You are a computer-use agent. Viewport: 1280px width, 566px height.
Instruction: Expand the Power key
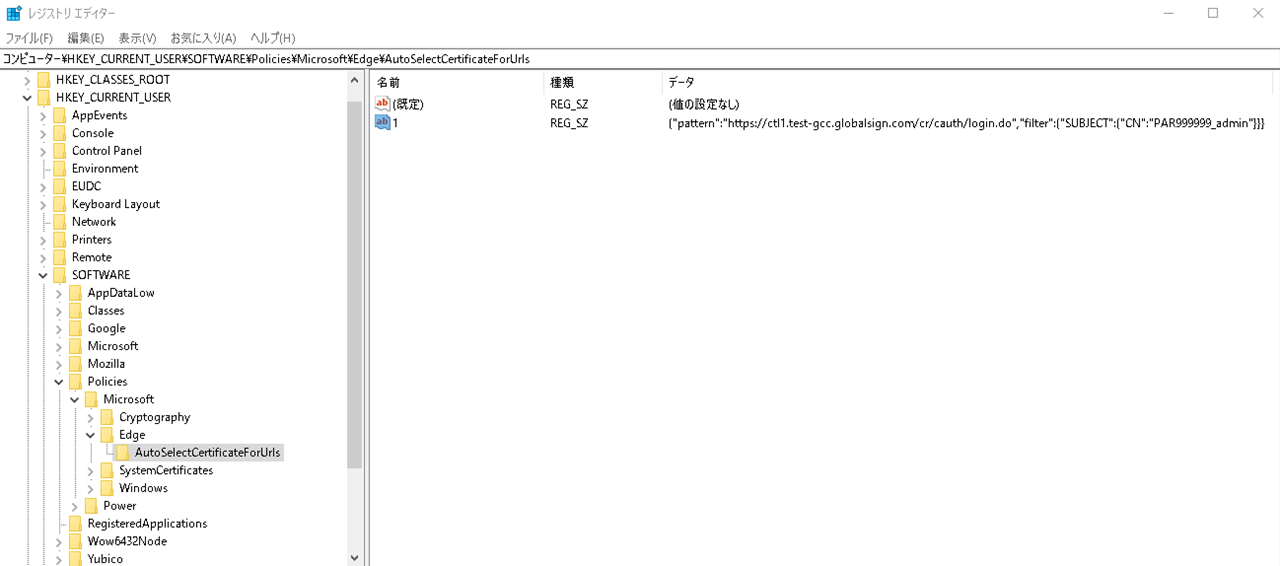pos(75,506)
